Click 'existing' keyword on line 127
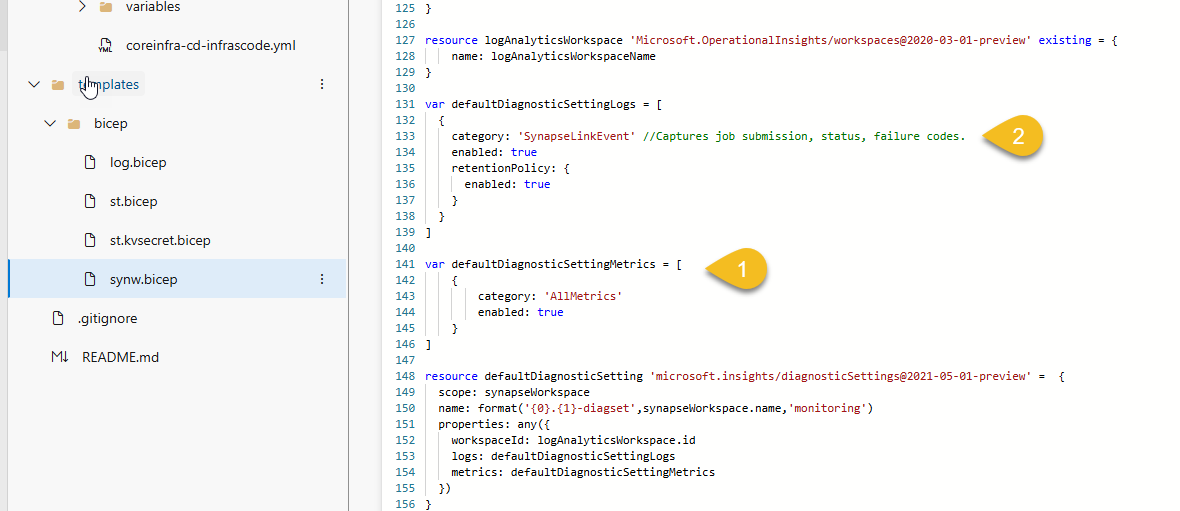This screenshot has width=1180, height=511. (1064, 41)
